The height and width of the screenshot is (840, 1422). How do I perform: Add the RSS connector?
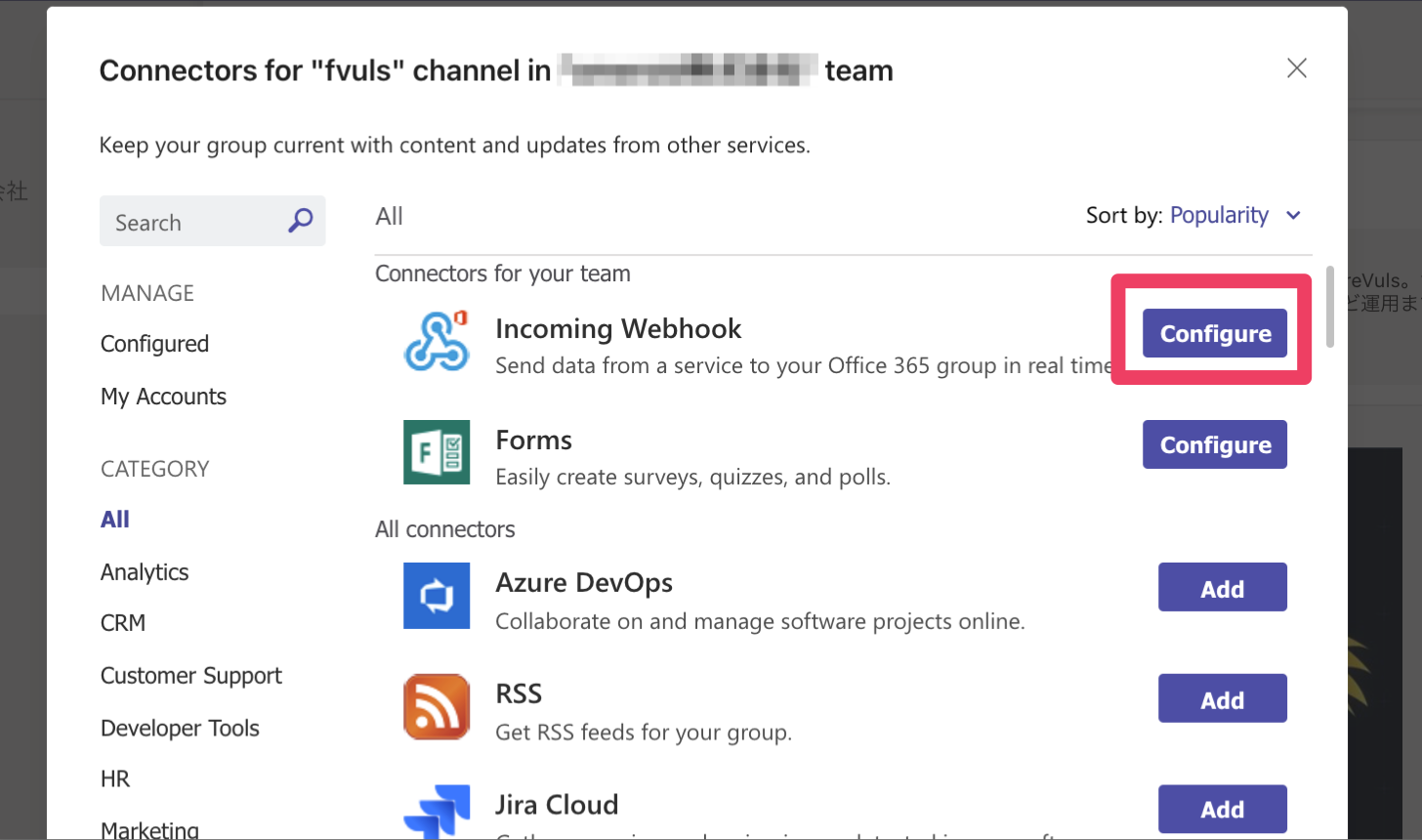(1223, 698)
